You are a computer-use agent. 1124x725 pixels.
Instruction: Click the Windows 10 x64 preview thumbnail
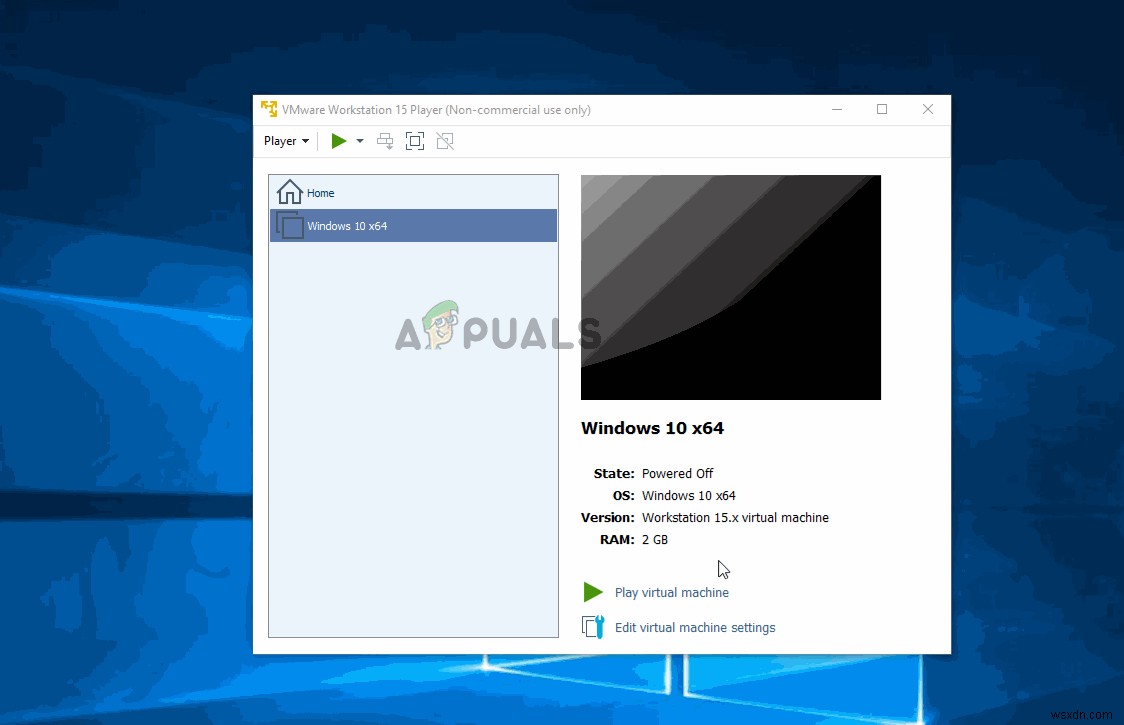pos(731,287)
